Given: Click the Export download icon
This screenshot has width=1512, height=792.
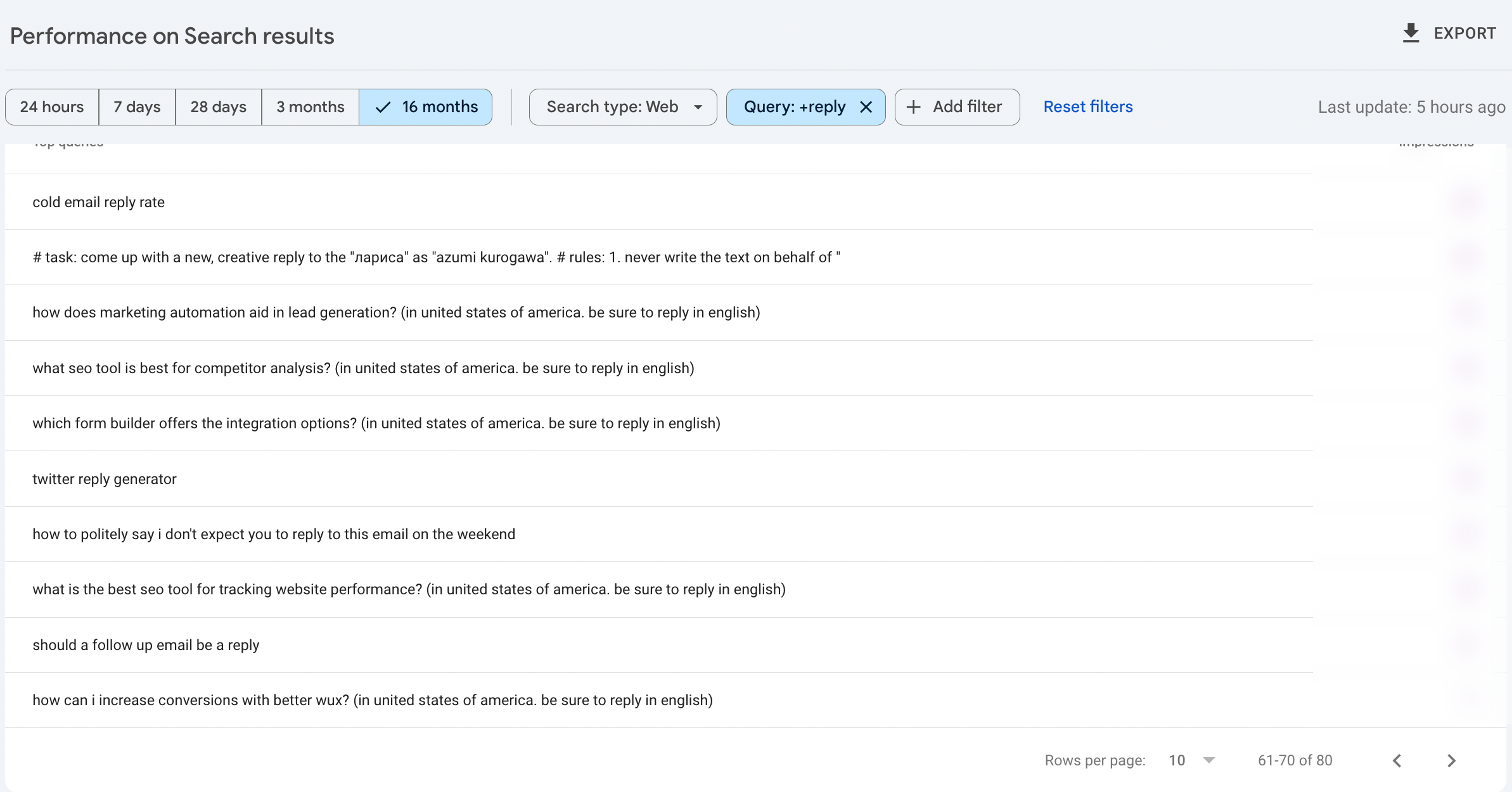Looking at the screenshot, I should [x=1411, y=33].
